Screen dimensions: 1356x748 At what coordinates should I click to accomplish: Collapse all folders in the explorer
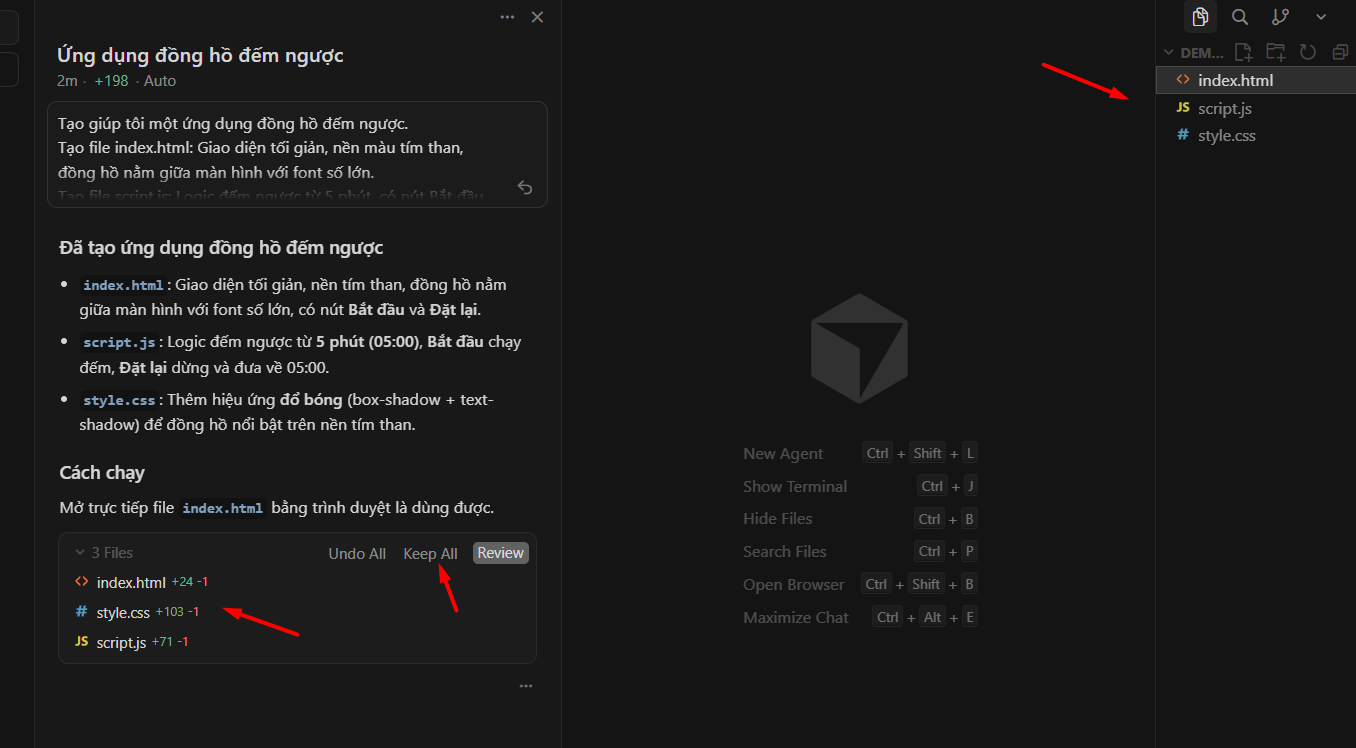[x=1340, y=52]
